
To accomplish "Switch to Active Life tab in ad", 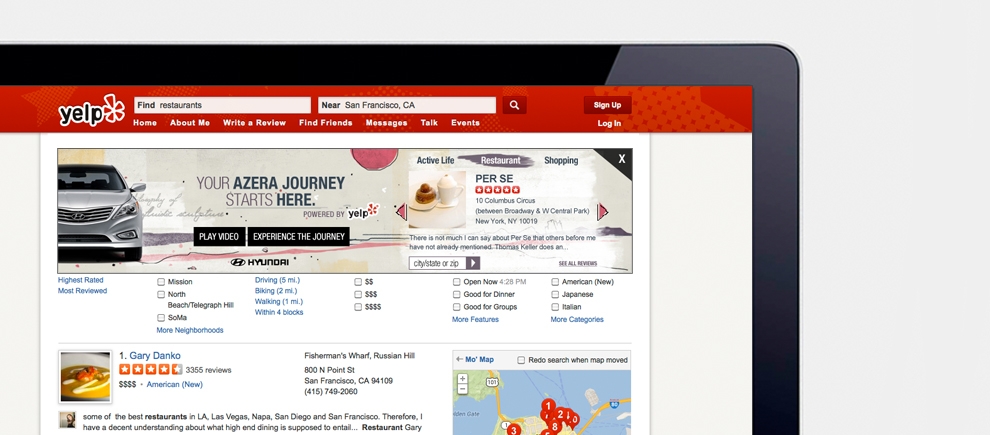I will [436, 161].
